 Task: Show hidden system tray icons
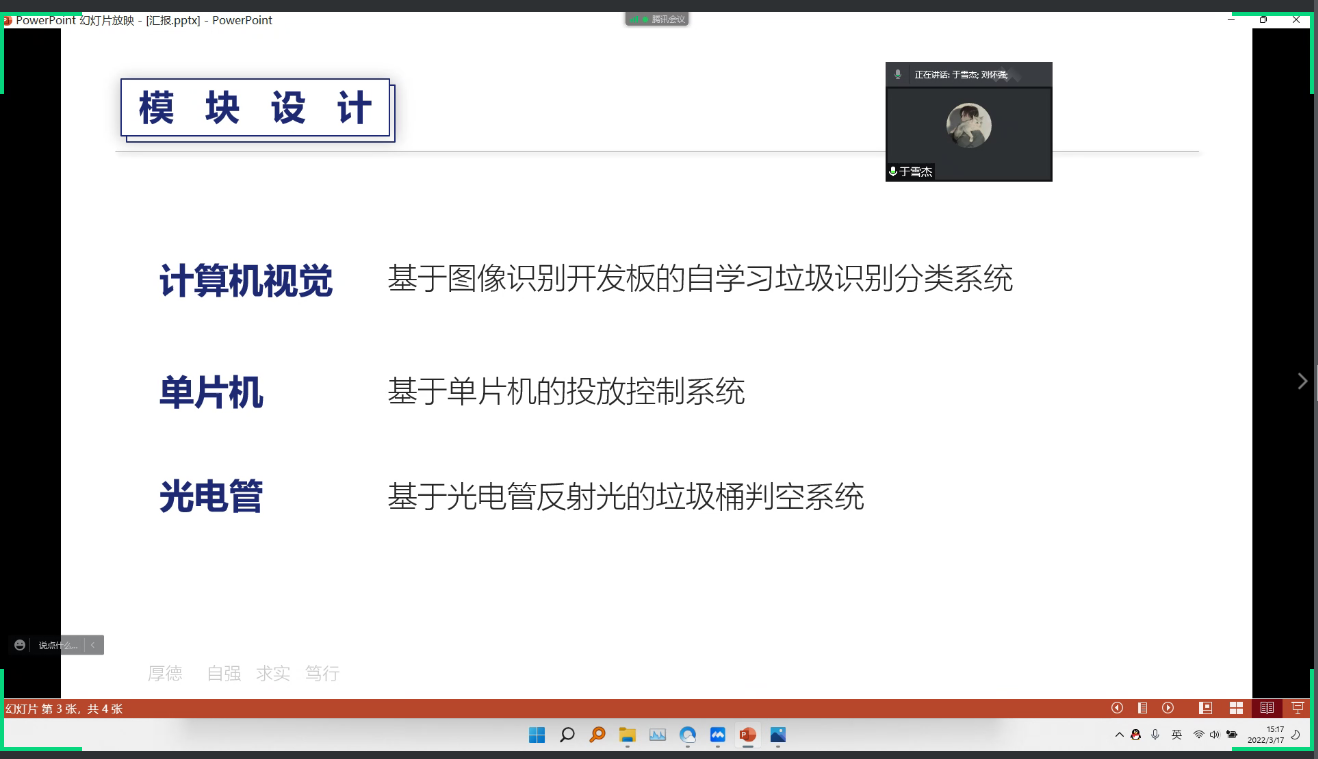click(1119, 735)
